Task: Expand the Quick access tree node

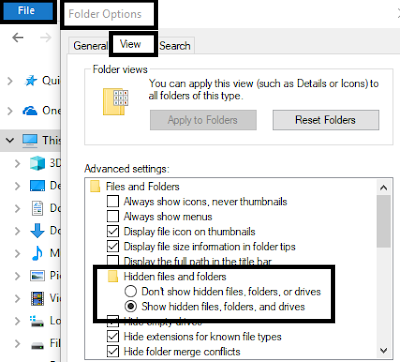Action: [10, 81]
